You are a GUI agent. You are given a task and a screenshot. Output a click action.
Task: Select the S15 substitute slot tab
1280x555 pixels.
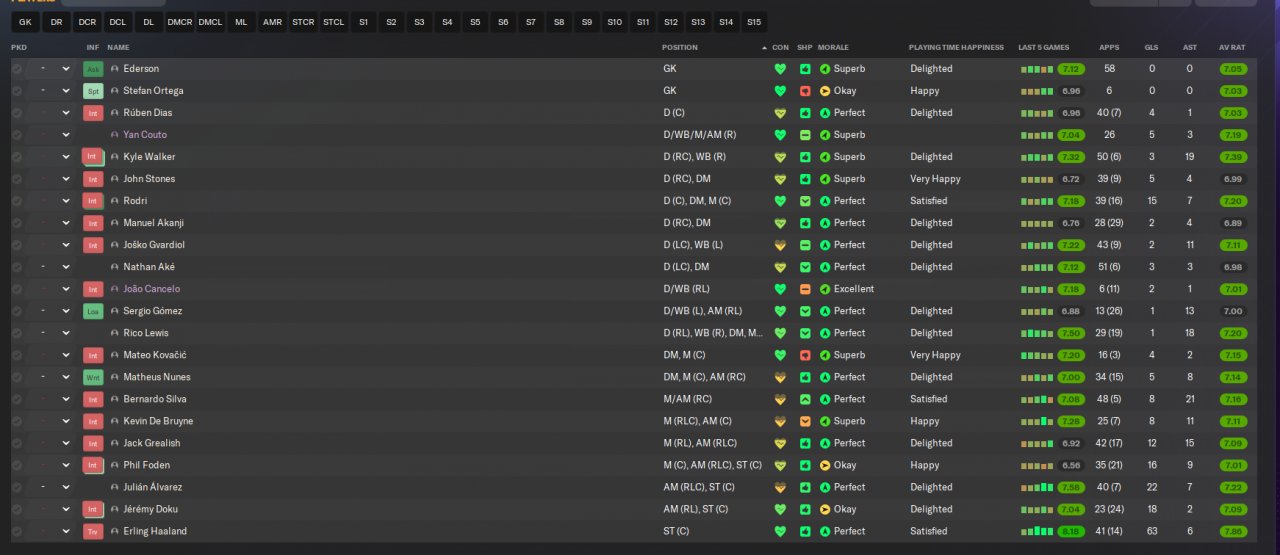(x=753, y=21)
